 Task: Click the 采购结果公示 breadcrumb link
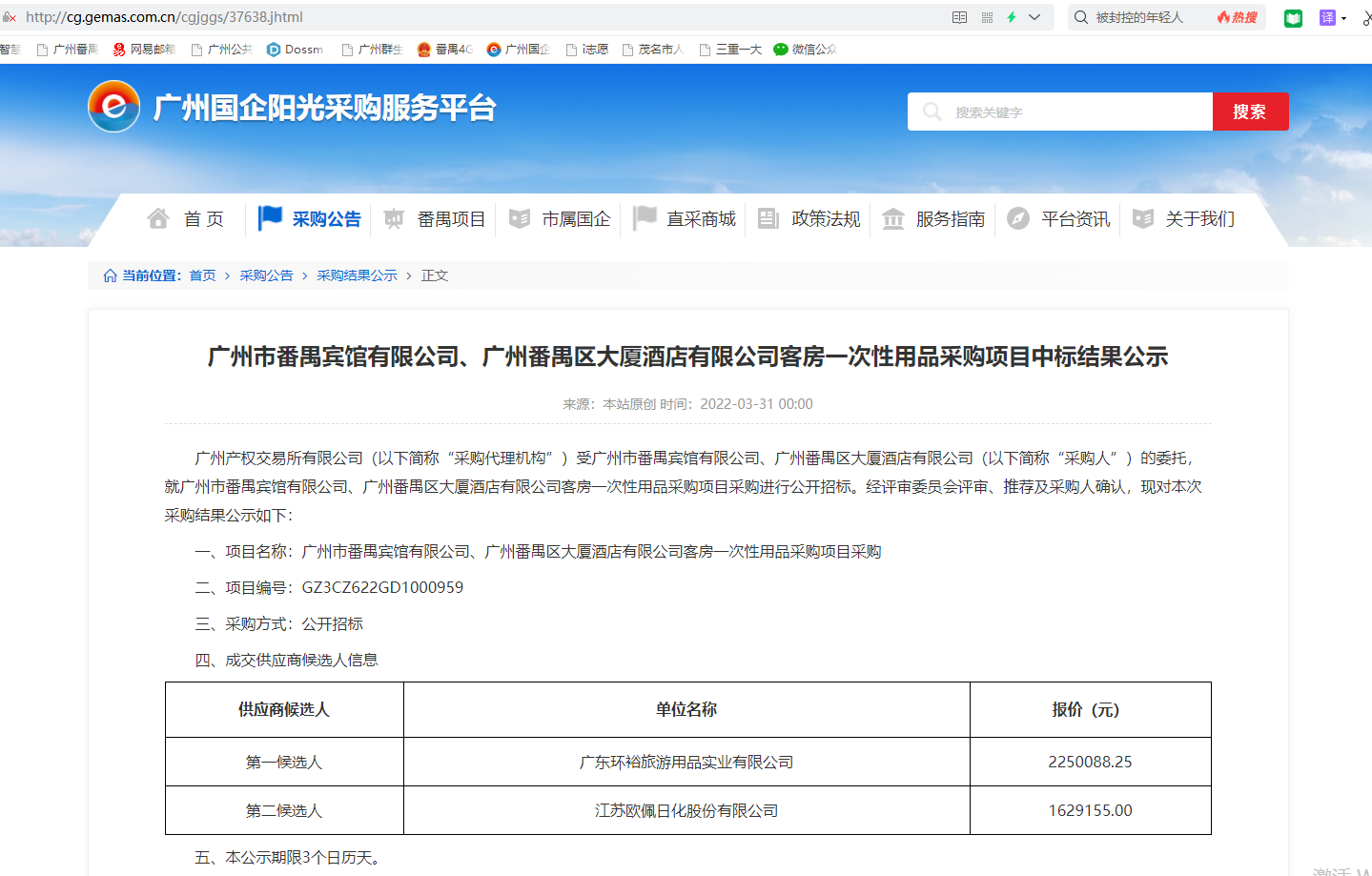(357, 275)
